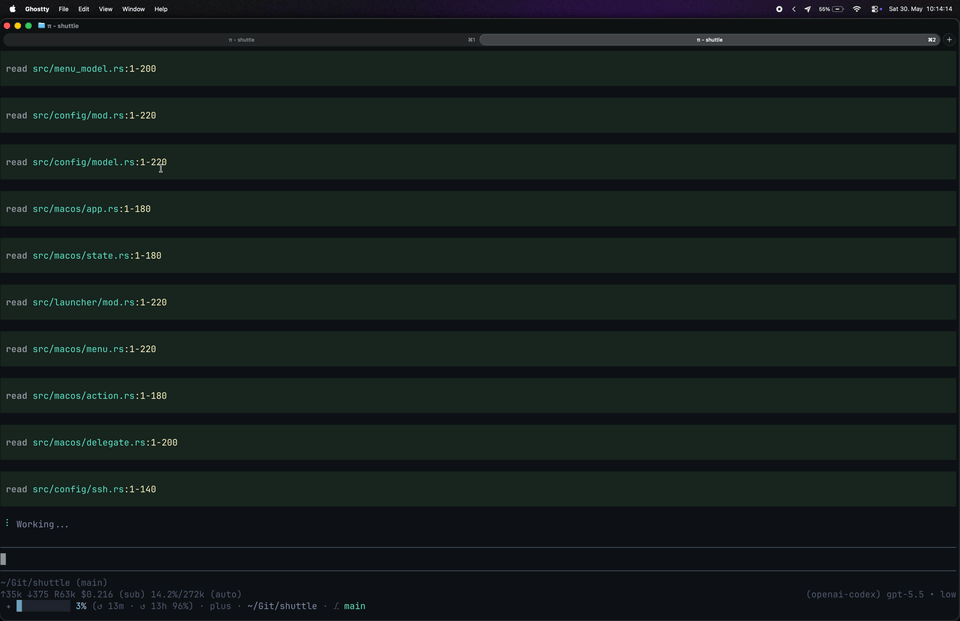The height and width of the screenshot is (621, 960).
Task: Open the Wi-Fi menu
Action: 857,9
